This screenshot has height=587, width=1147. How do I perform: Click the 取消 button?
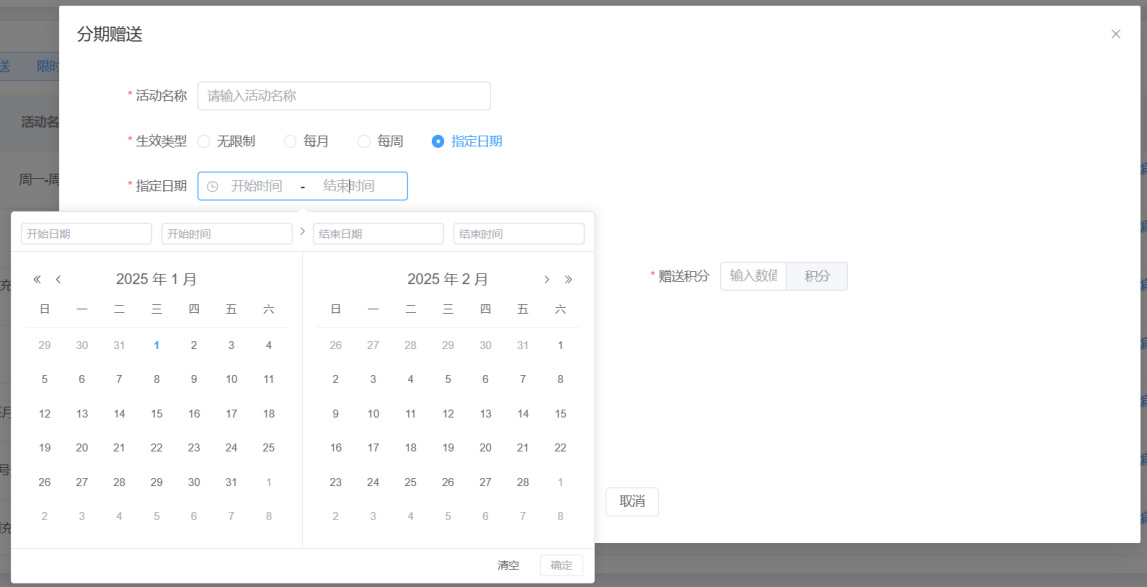click(x=632, y=501)
